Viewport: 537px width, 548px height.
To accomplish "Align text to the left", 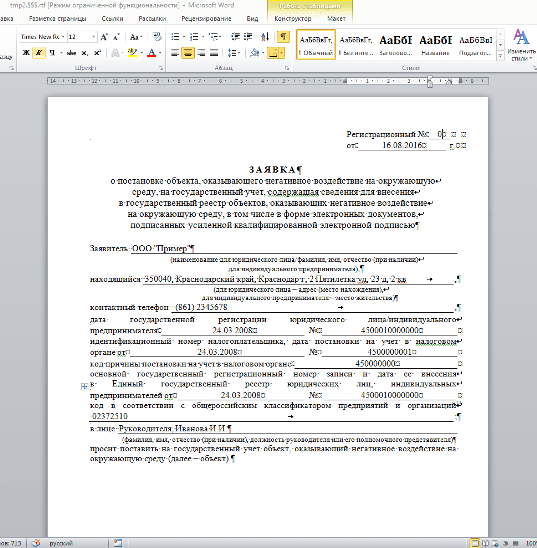I will click(x=175, y=53).
